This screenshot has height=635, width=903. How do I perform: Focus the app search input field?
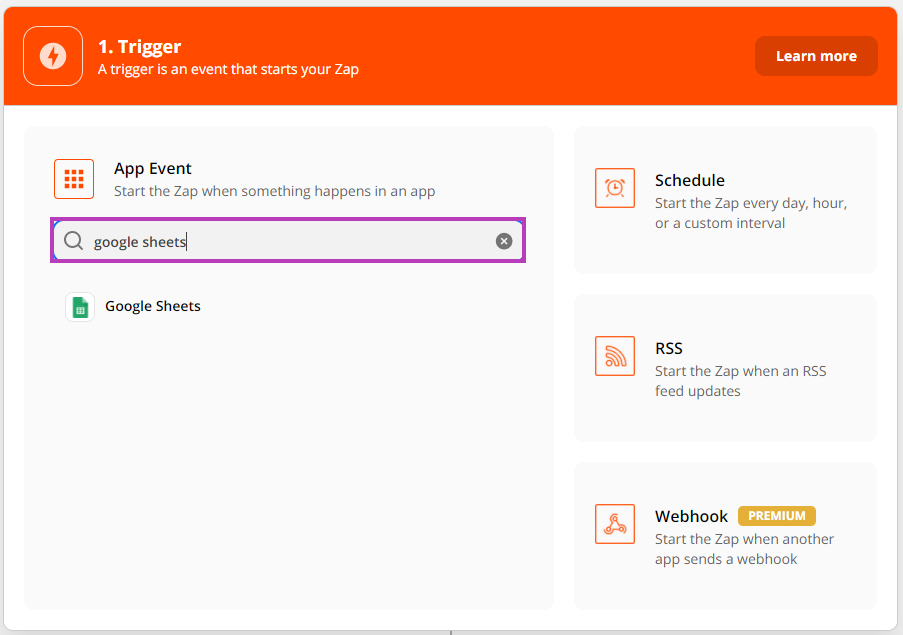(x=288, y=241)
